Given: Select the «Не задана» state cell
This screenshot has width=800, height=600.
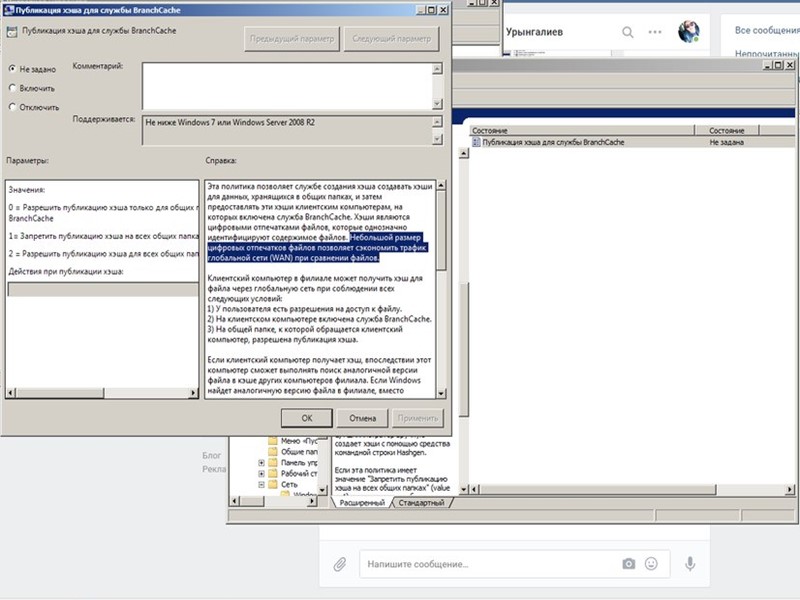Looking at the screenshot, I should [727, 142].
